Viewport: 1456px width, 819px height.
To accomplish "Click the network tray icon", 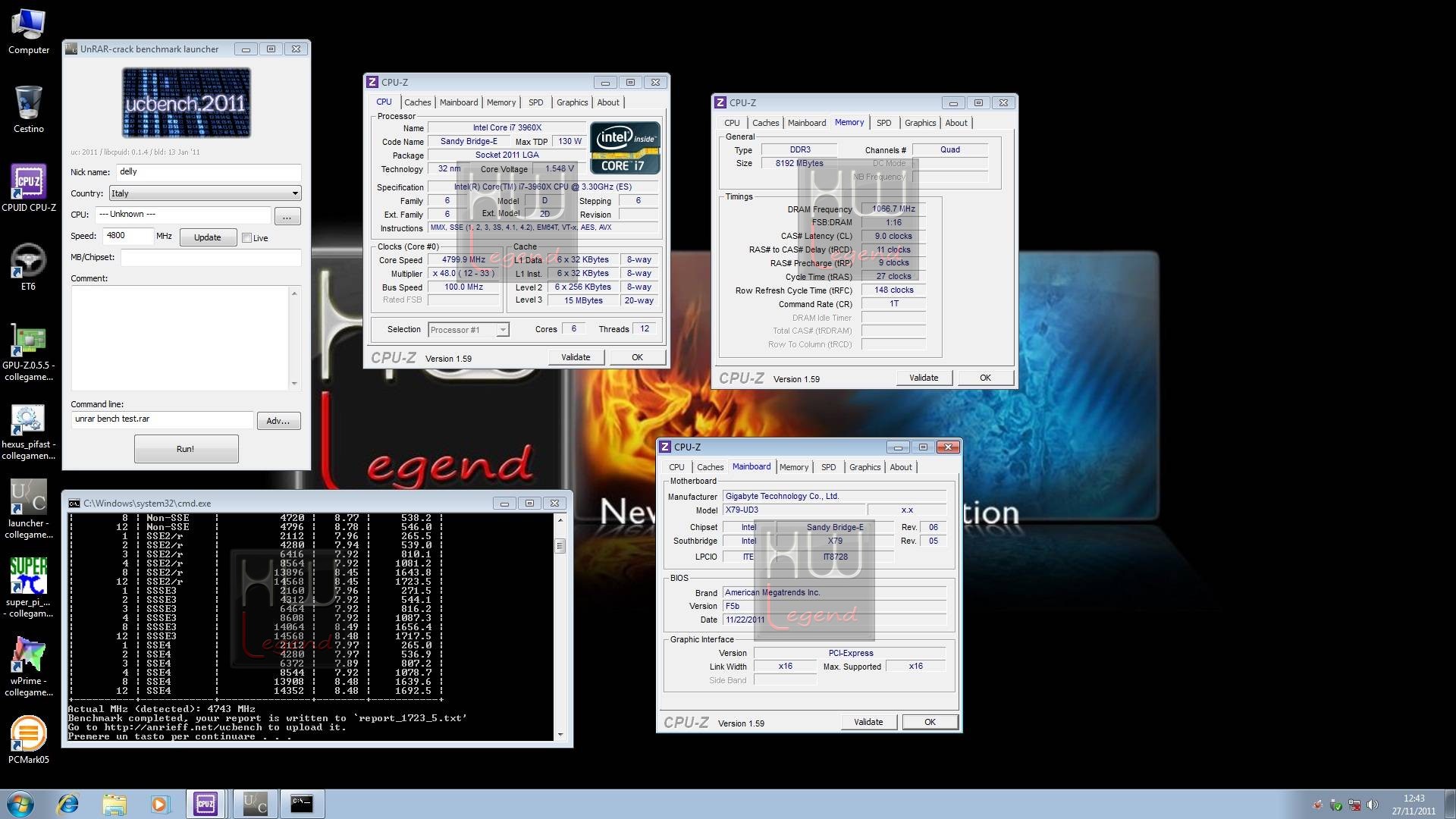I will (1354, 805).
